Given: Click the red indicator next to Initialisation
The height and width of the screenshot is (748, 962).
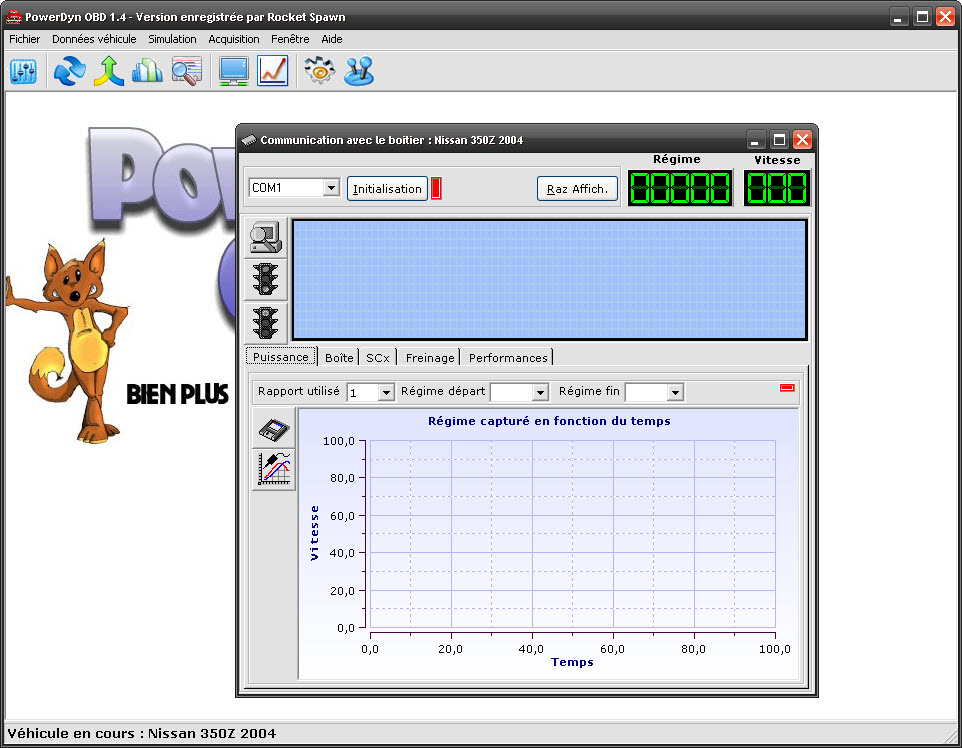Looking at the screenshot, I should [436, 188].
